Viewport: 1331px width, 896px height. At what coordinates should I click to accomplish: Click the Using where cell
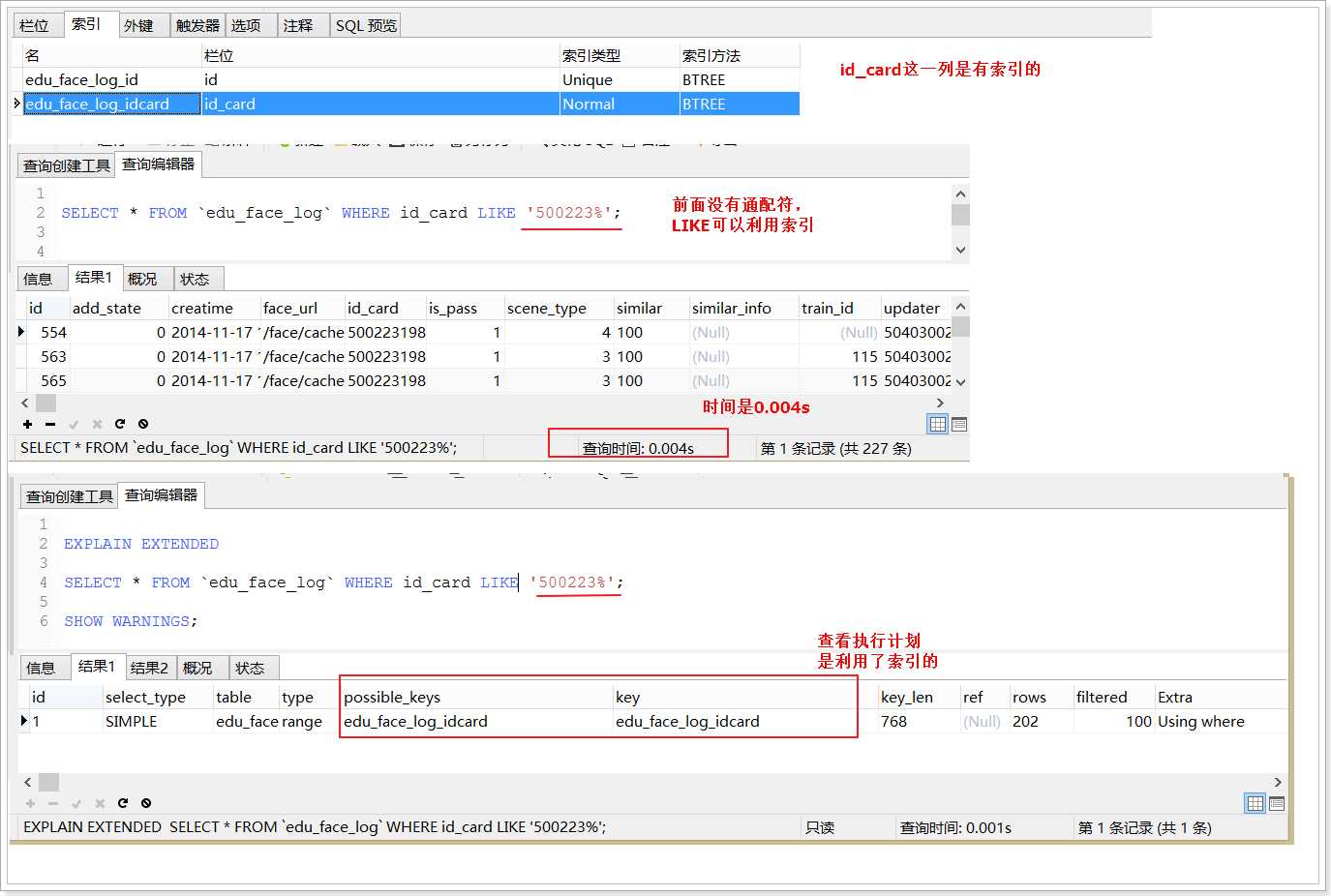click(x=1221, y=721)
